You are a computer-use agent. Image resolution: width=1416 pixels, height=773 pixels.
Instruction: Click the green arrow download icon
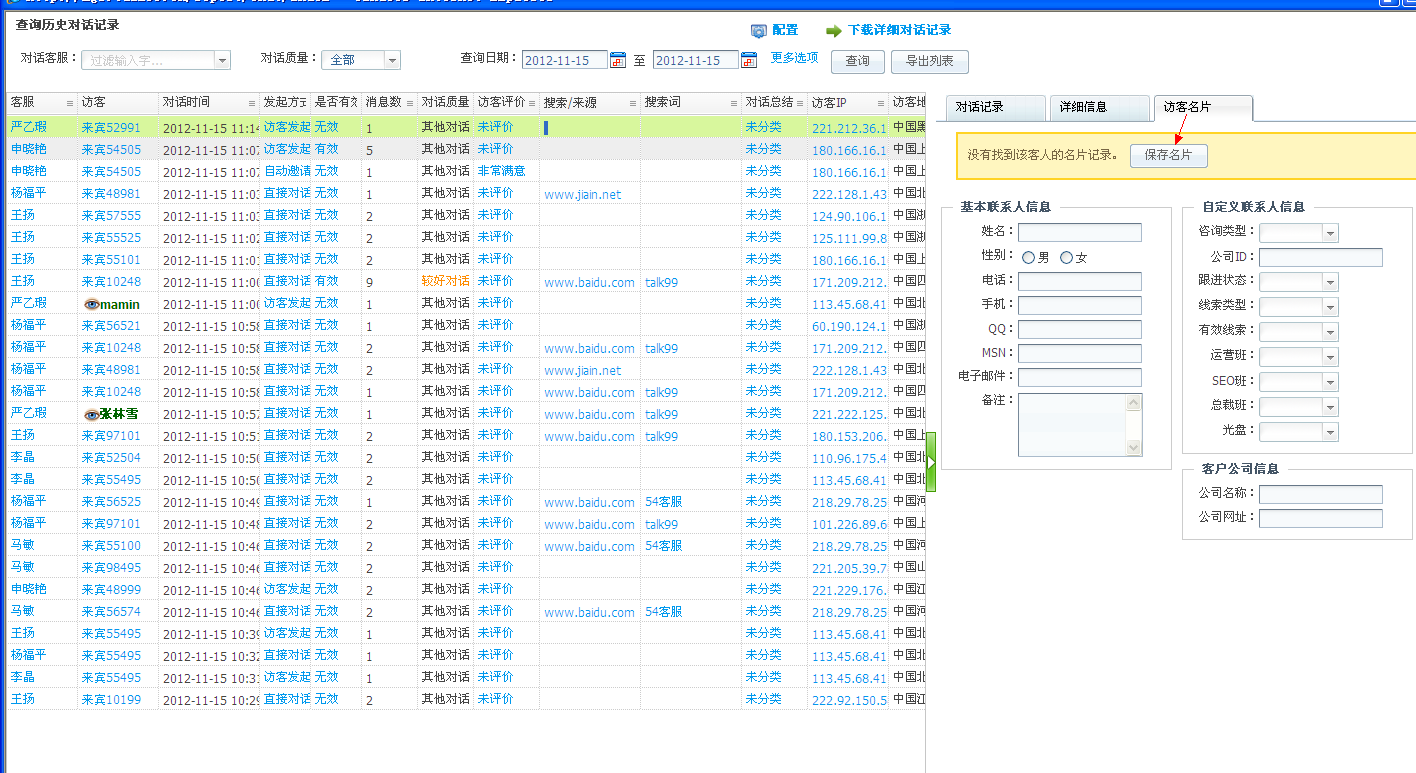834,31
